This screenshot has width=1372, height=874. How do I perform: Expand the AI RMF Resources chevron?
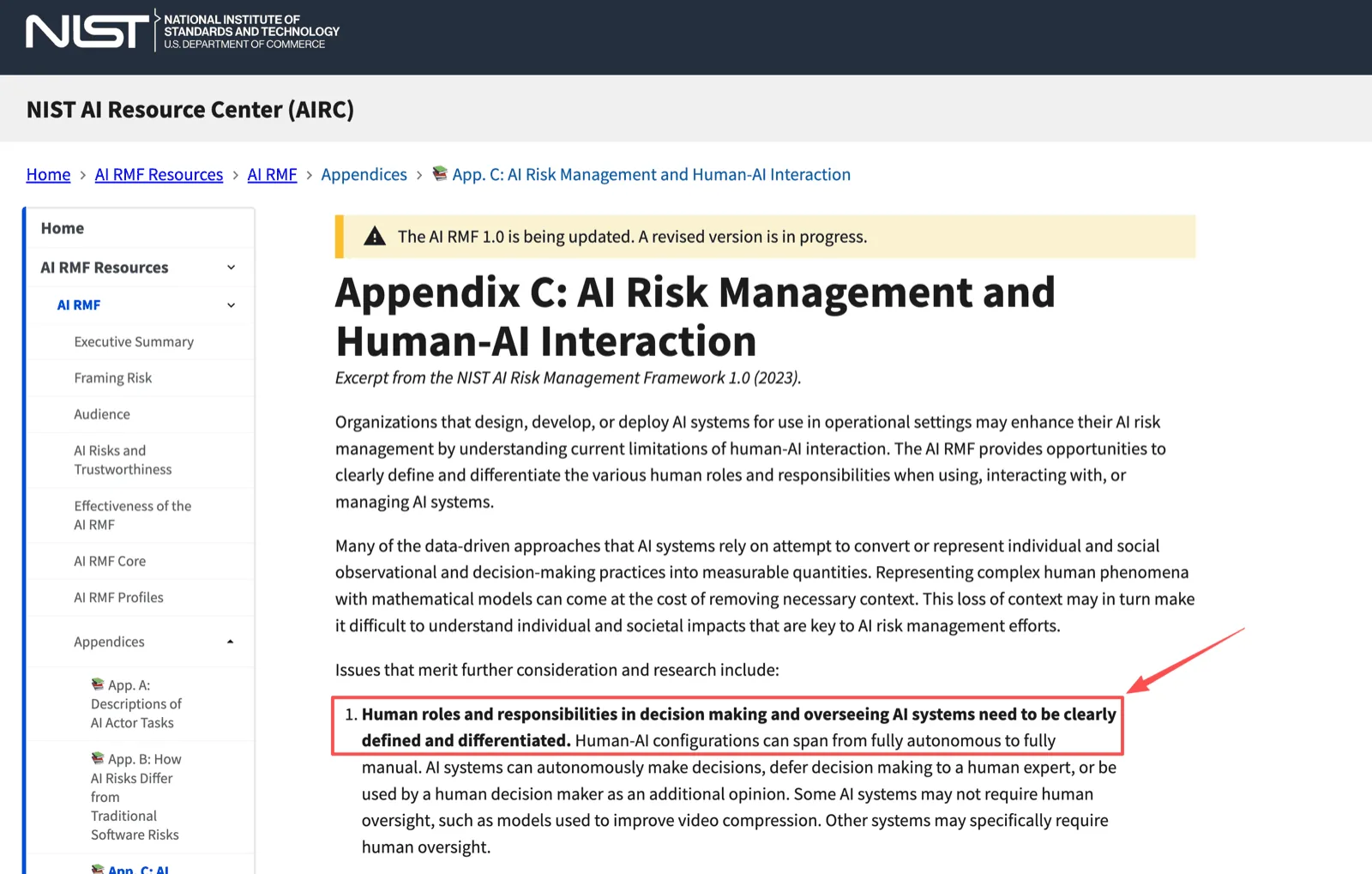(x=231, y=268)
